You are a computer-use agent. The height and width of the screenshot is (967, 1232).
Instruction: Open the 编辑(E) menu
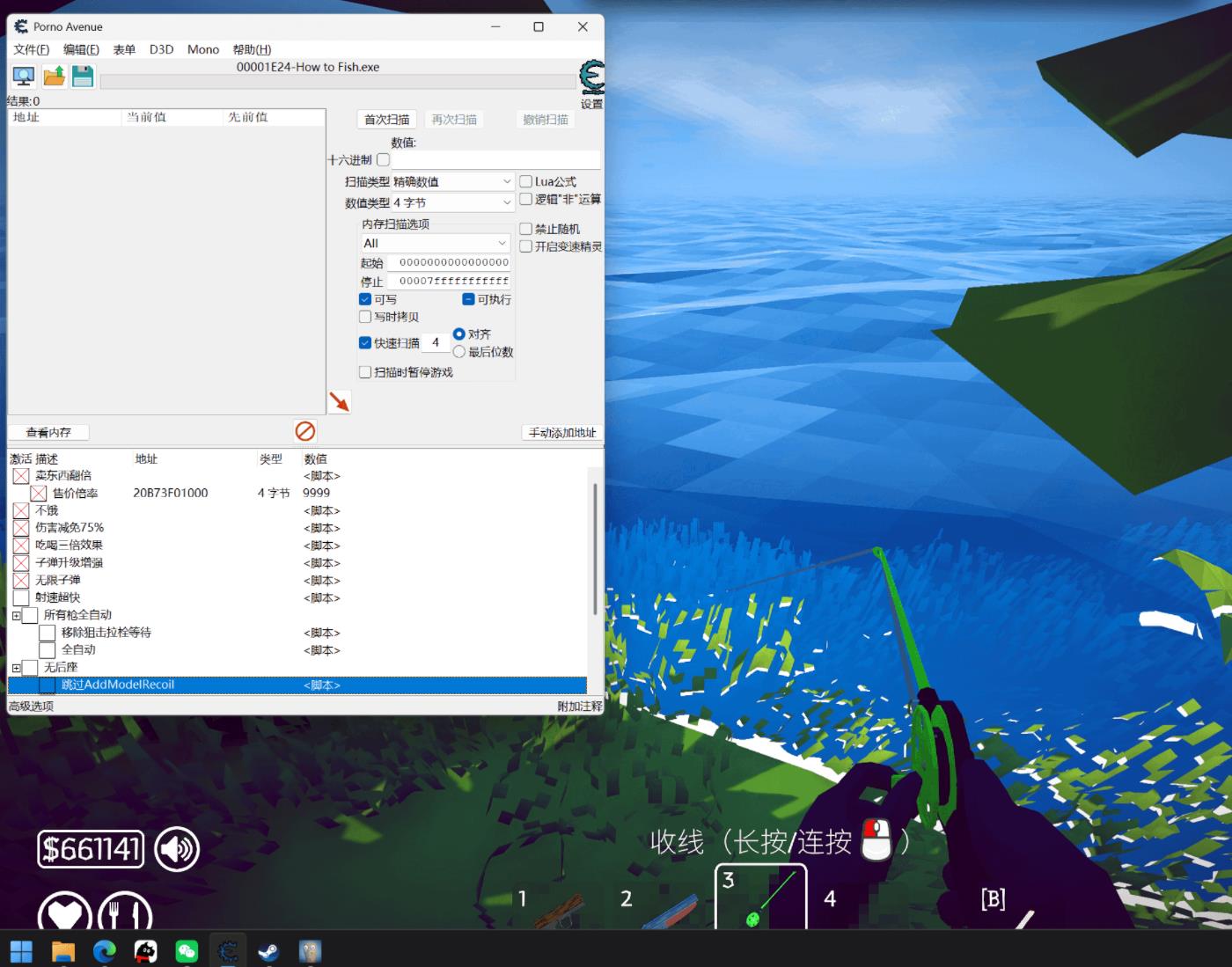81,49
